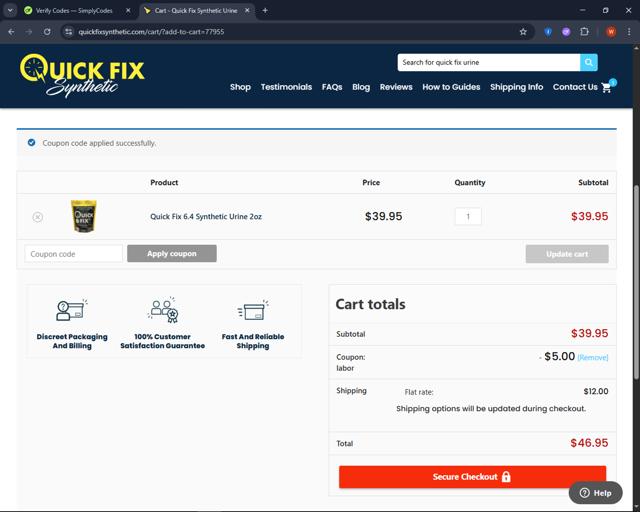The image size is (640, 512).
Task: Open the Help chat widget
Action: click(x=596, y=493)
